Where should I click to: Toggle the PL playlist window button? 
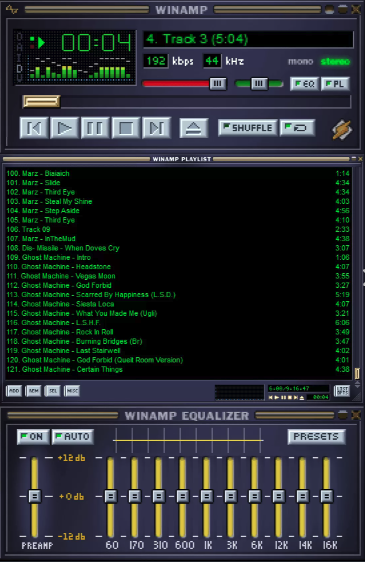coord(335,84)
